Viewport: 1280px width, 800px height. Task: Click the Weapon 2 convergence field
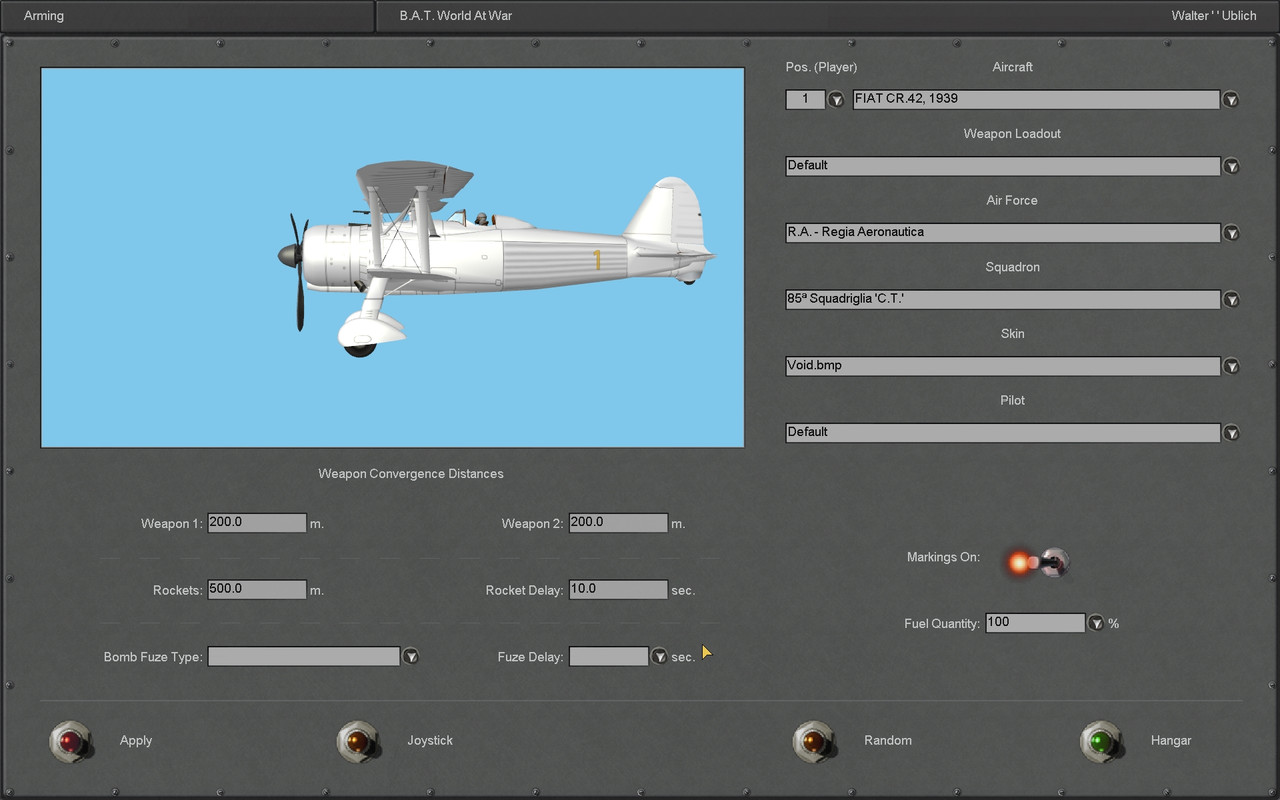[618, 522]
